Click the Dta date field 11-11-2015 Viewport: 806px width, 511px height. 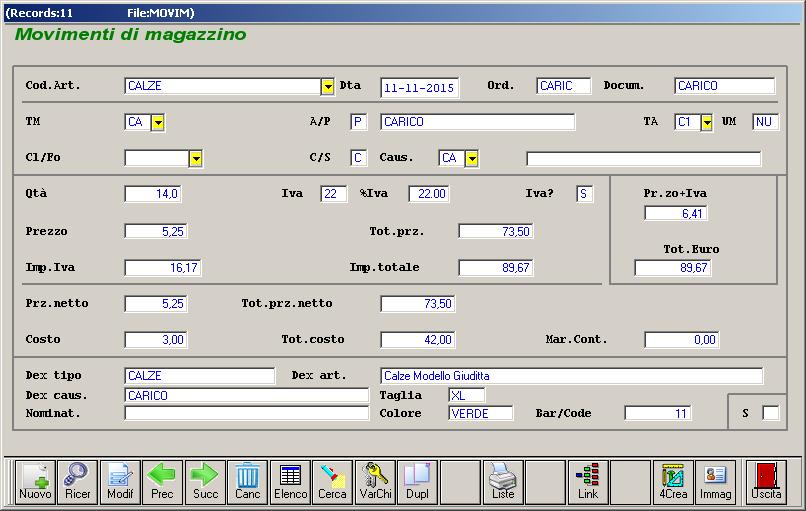419,87
